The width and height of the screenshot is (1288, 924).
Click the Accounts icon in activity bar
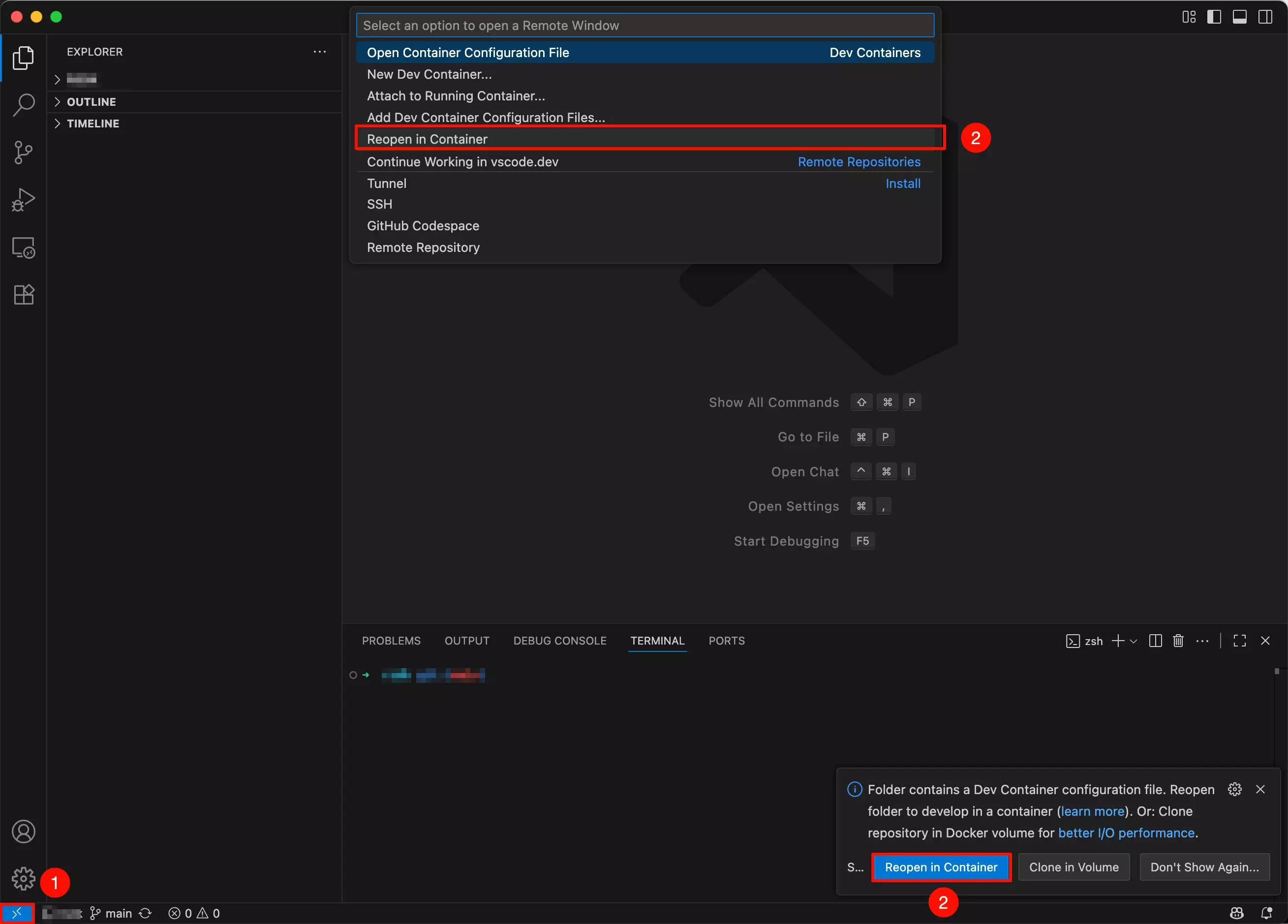click(23, 832)
